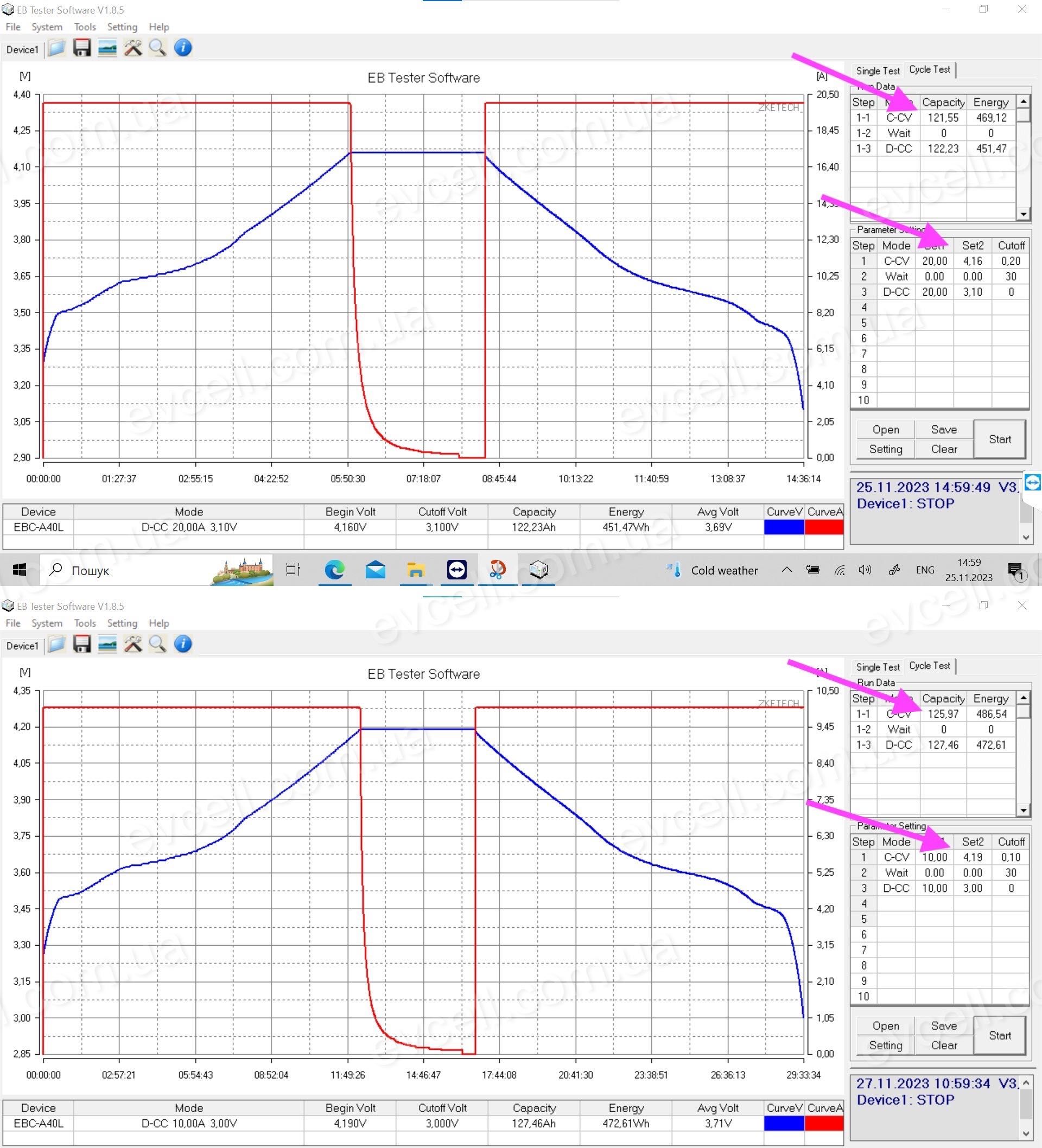The height and width of the screenshot is (1148, 1042).
Task: Open tools wrench icon in bottom window toolbar
Action: click(x=133, y=644)
